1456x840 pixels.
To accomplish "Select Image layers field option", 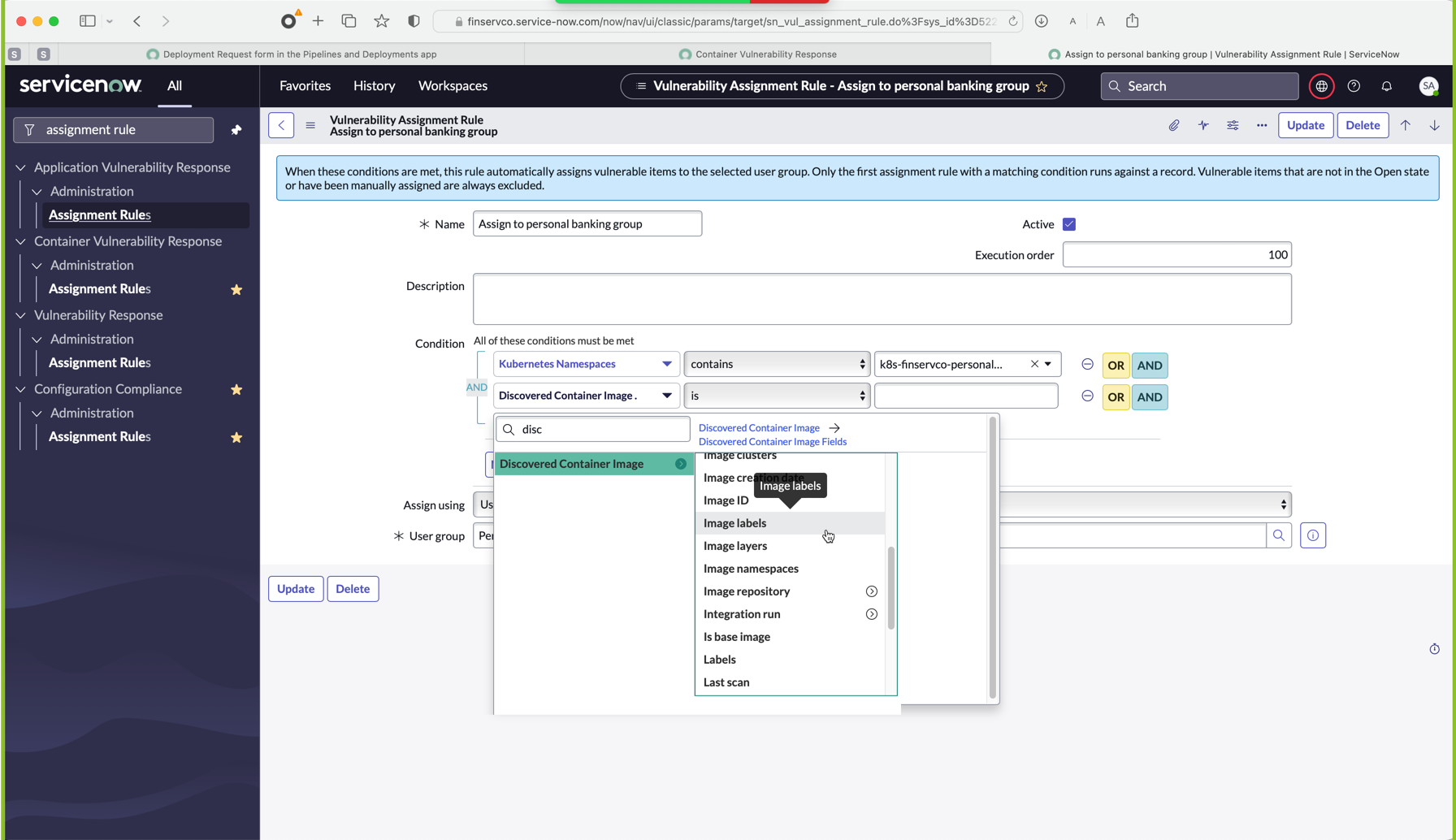I will point(790,546).
